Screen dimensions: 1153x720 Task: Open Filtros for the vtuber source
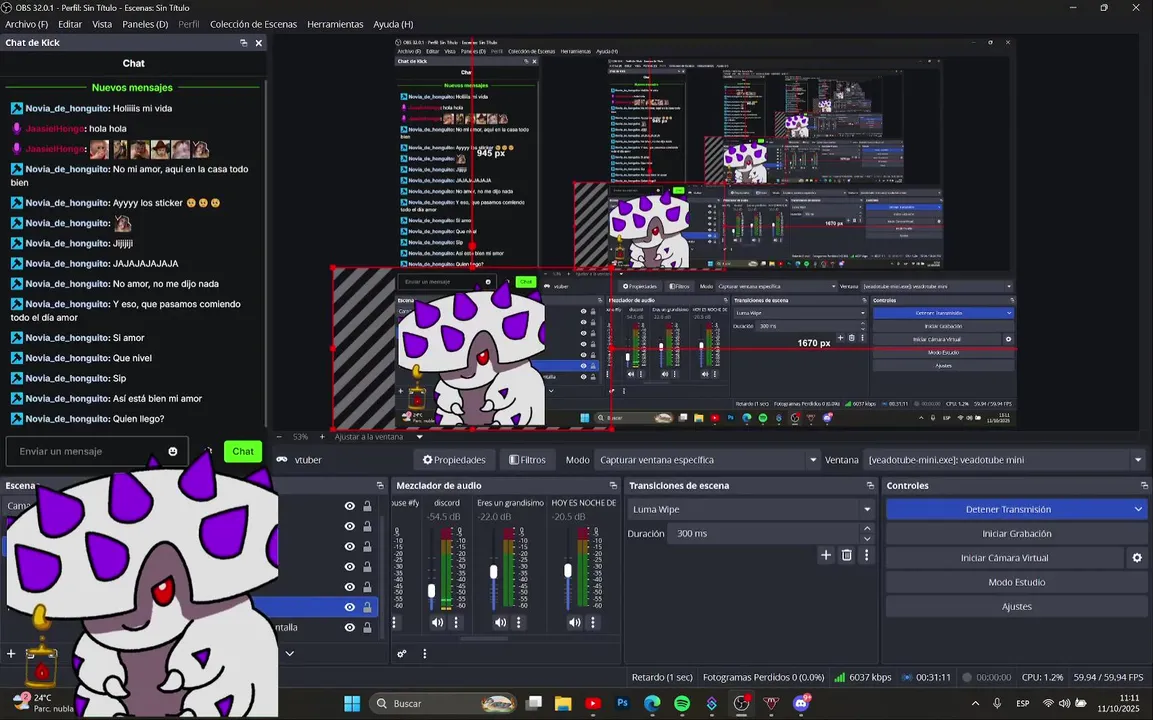click(527, 460)
